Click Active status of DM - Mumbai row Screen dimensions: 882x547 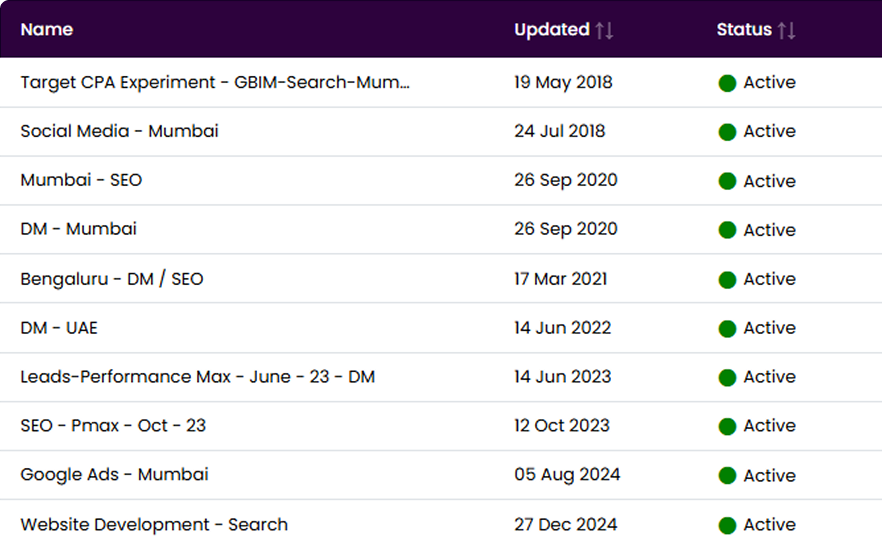(769, 230)
